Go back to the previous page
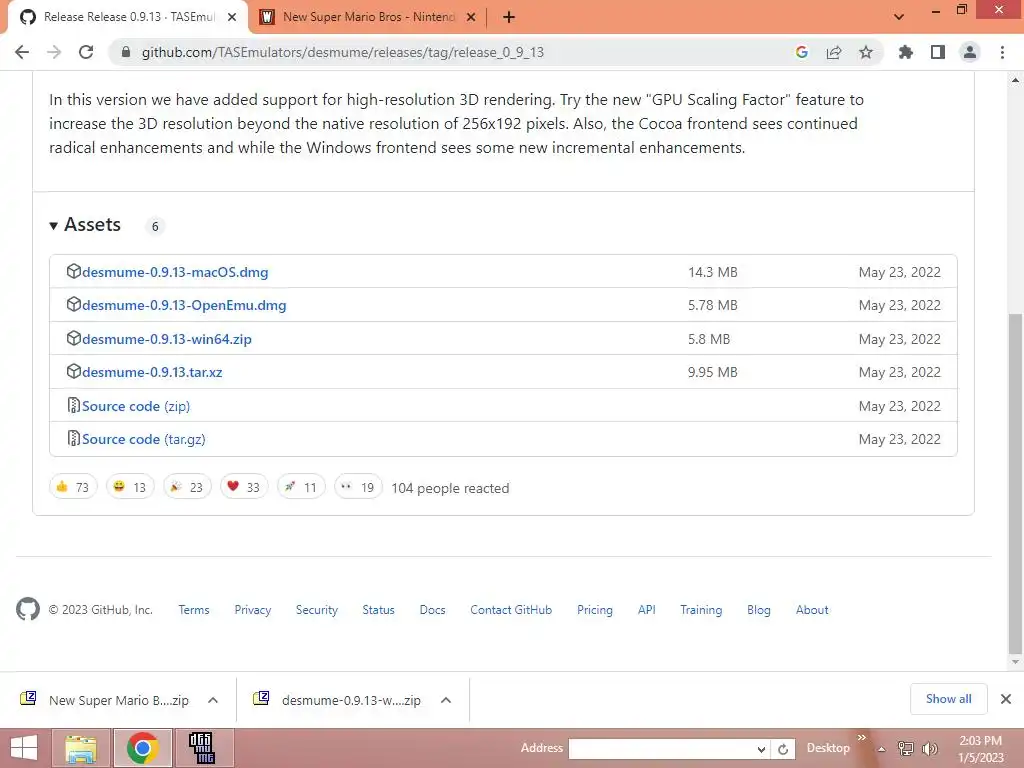Image resolution: width=1024 pixels, height=768 pixels. click(22, 52)
